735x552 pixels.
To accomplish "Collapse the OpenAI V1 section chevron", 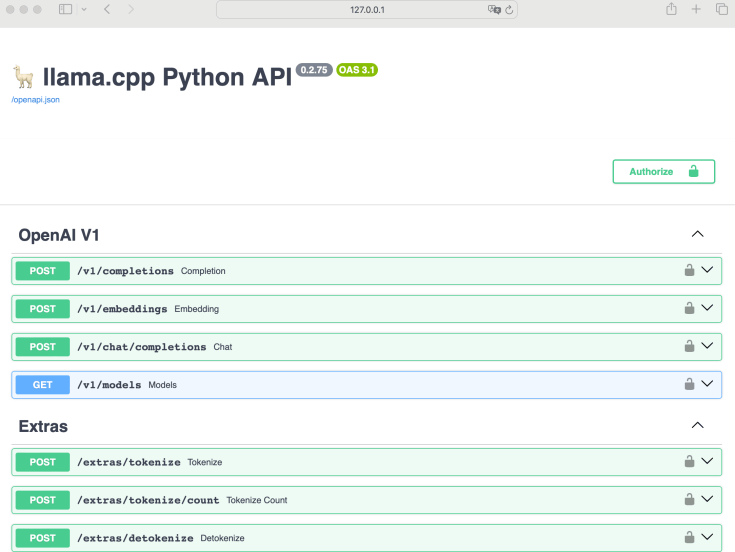I will point(698,234).
